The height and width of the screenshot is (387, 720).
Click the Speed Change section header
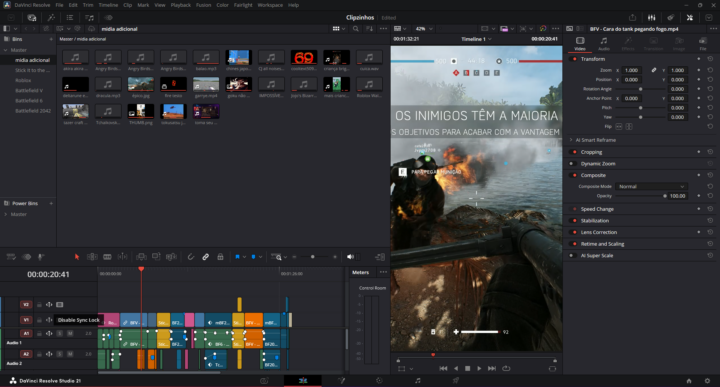pyautogui.click(x=597, y=209)
